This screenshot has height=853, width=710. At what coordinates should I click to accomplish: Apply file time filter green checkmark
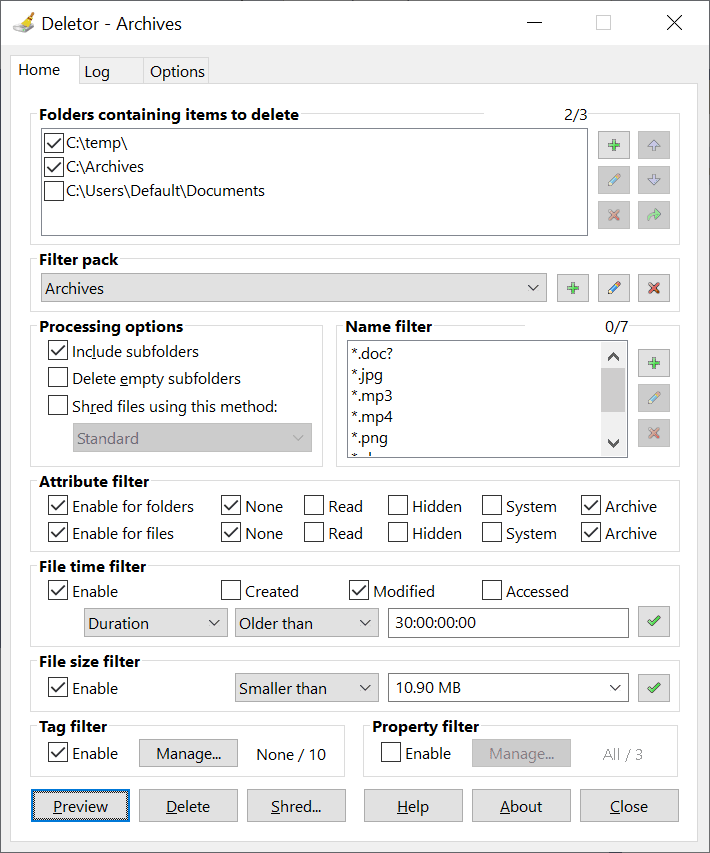coord(654,622)
